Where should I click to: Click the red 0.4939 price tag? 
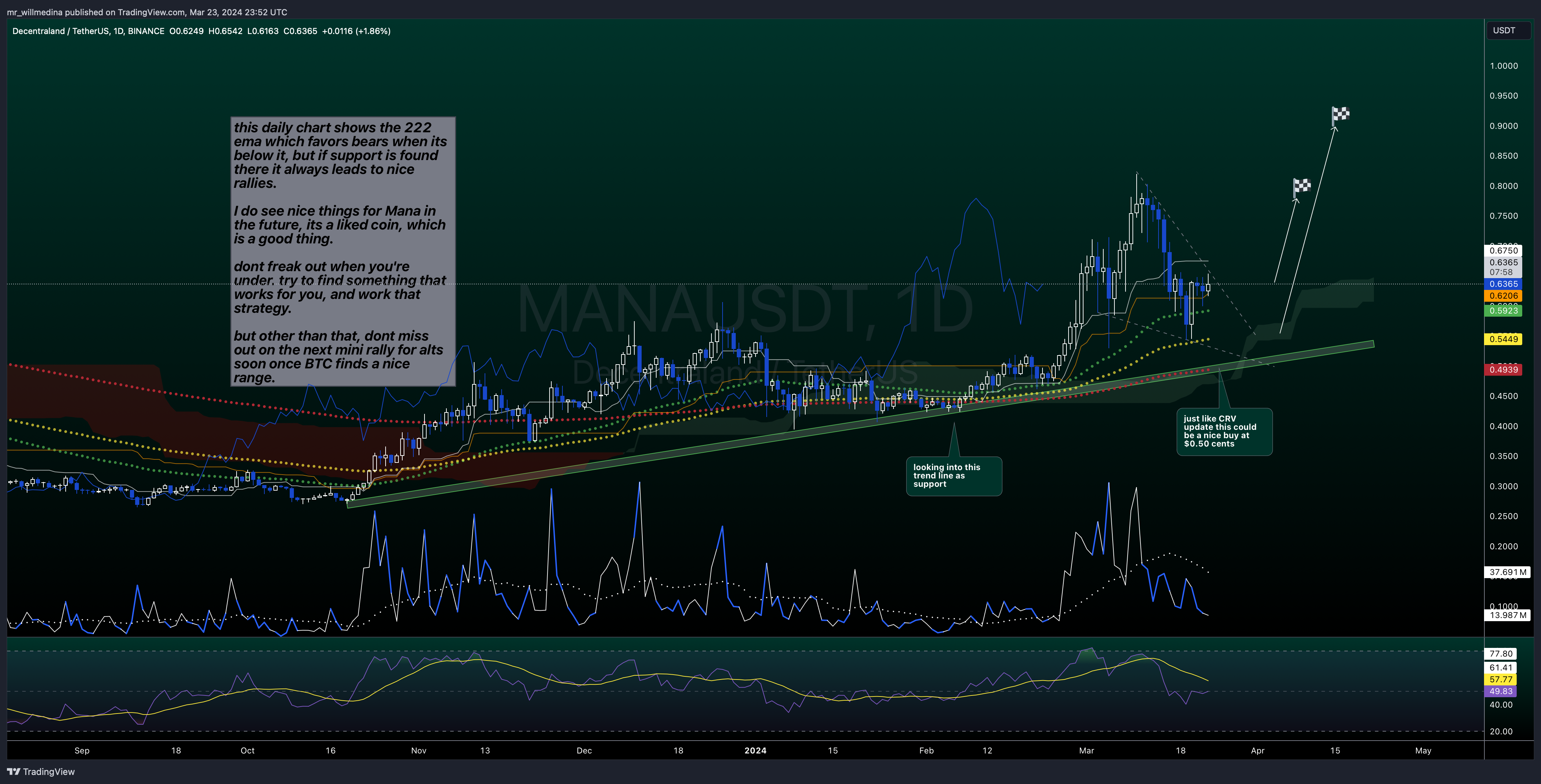click(x=1503, y=369)
